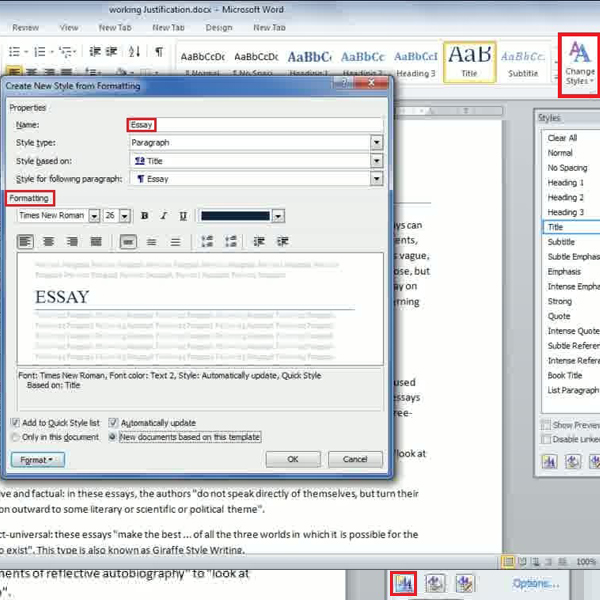Decrease indent in style dialog
The width and height of the screenshot is (600, 600).
click(259, 241)
